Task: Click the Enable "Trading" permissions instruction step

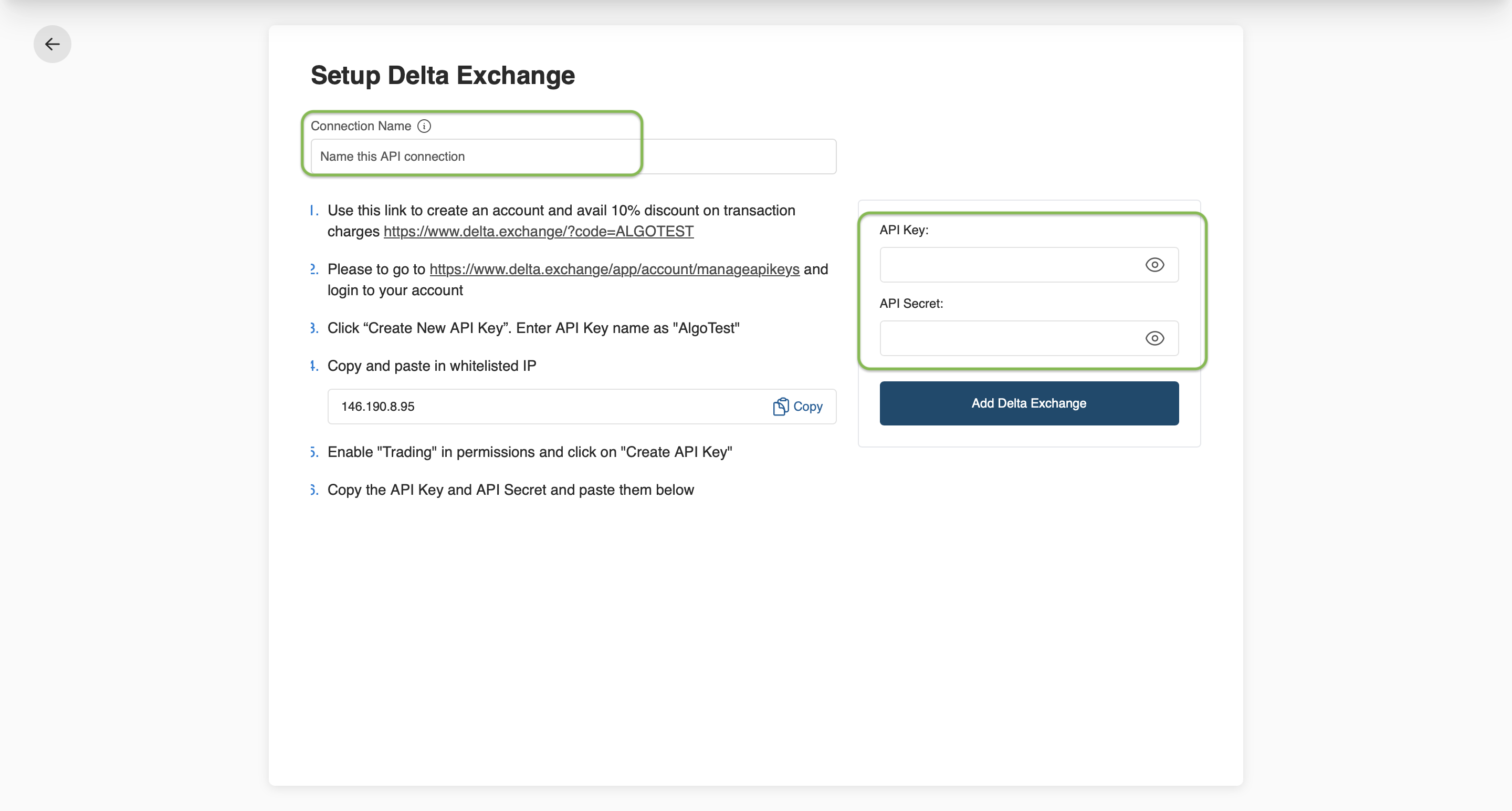Action: [529, 452]
